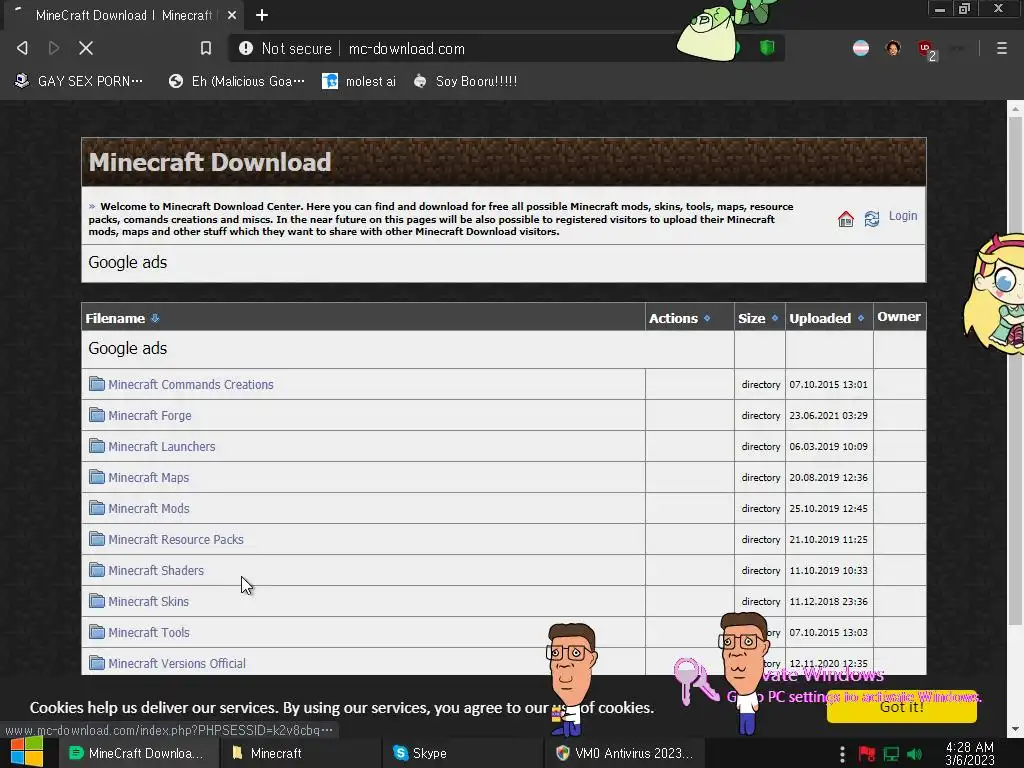Open the Minecraft Skins directory
1024x768 pixels.
coord(148,601)
